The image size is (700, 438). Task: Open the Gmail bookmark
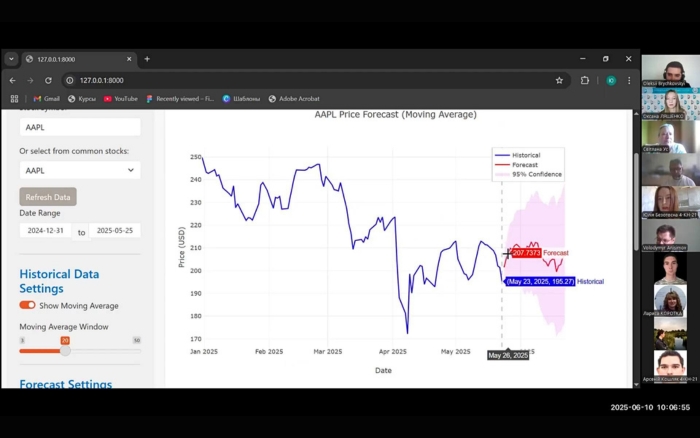[46, 99]
